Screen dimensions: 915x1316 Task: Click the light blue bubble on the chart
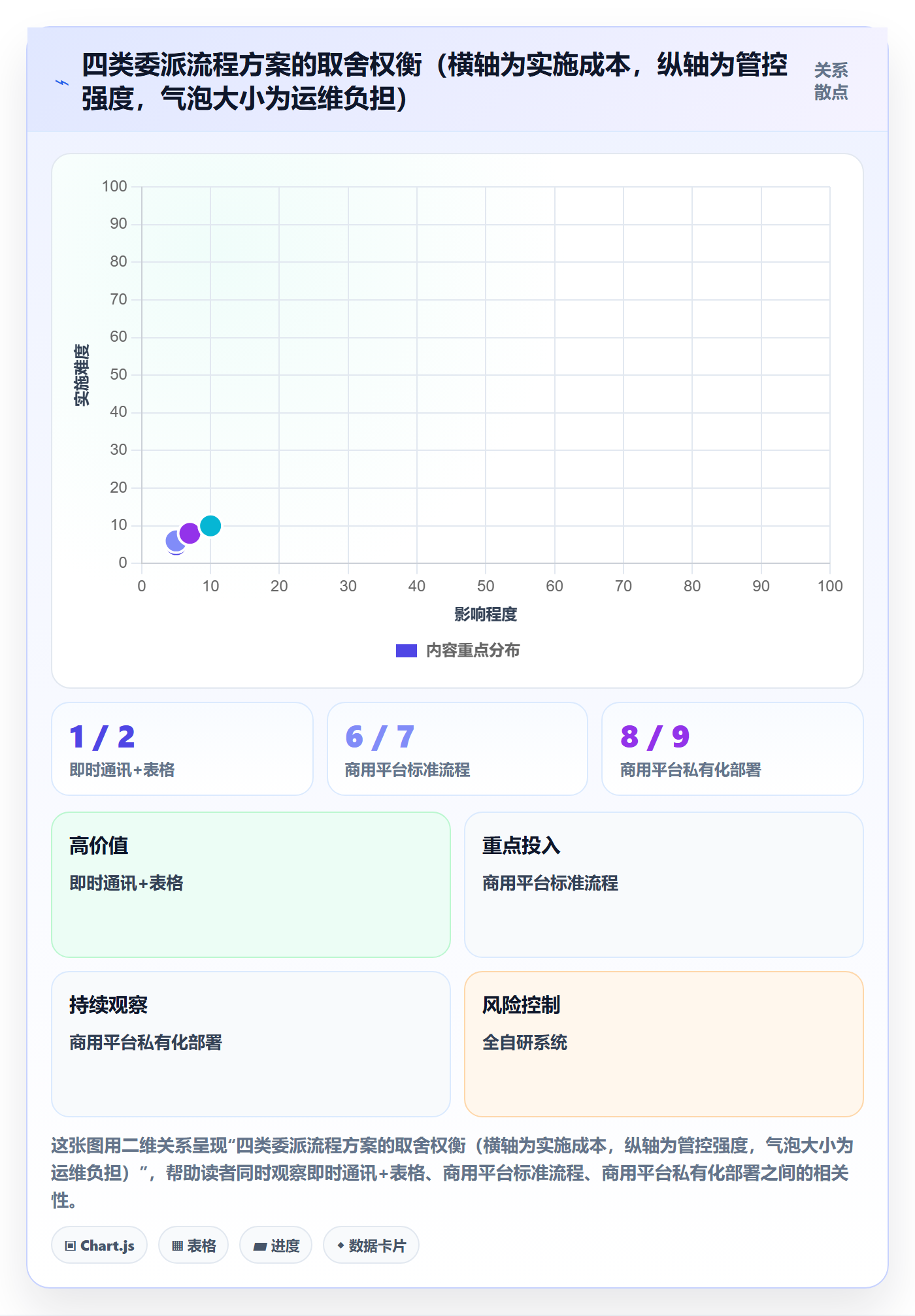click(175, 541)
